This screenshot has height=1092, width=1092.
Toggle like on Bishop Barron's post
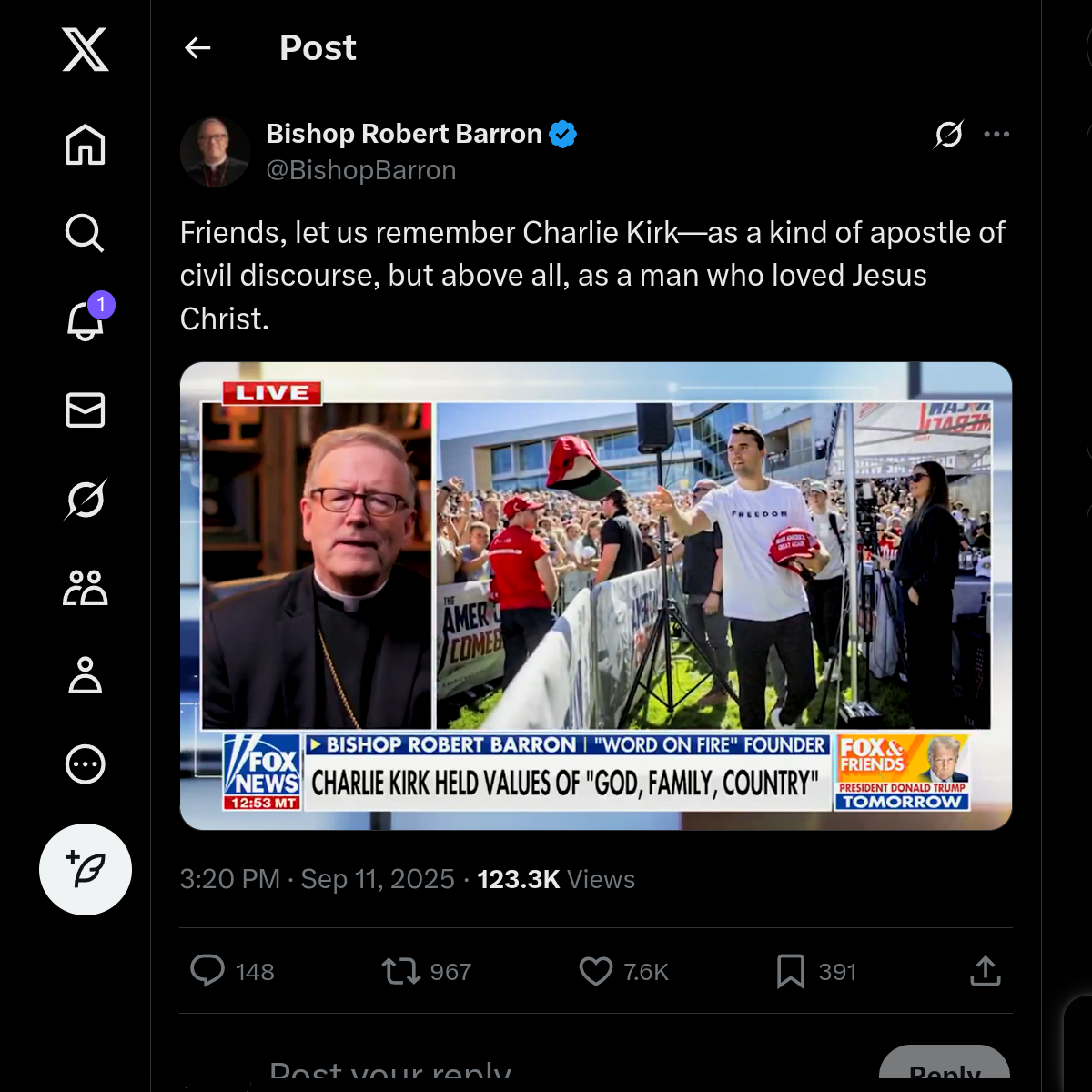point(596,971)
